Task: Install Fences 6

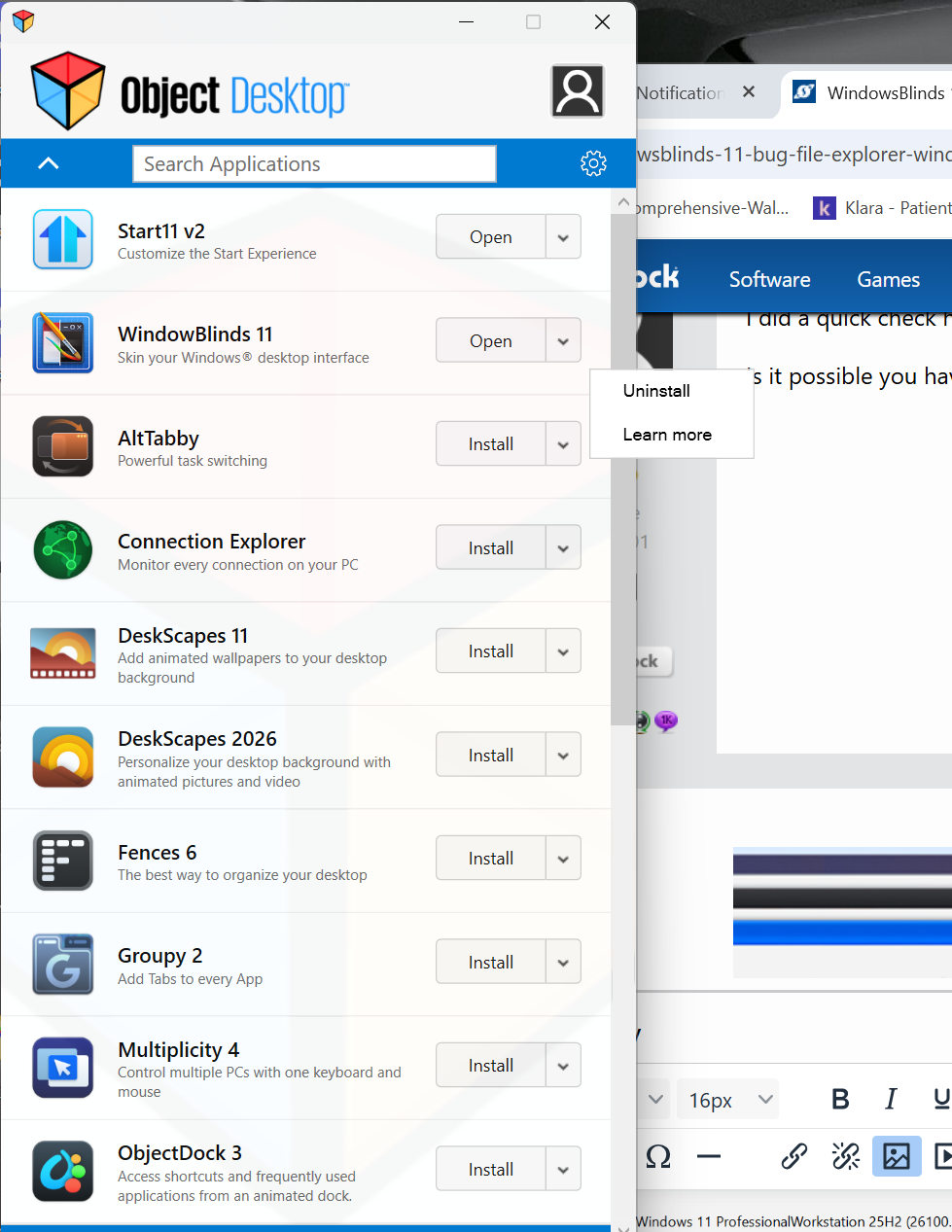Action: (x=491, y=859)
